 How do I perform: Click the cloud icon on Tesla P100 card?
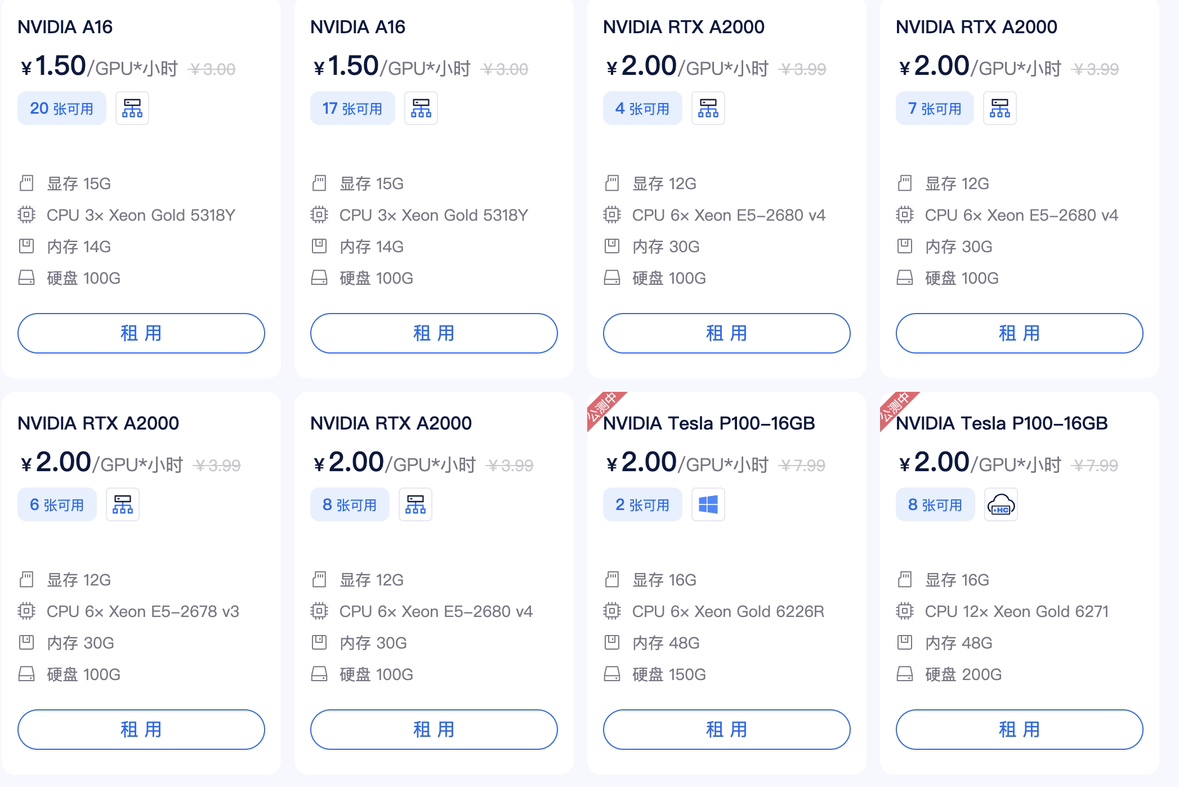click(x=1001, y=504)
